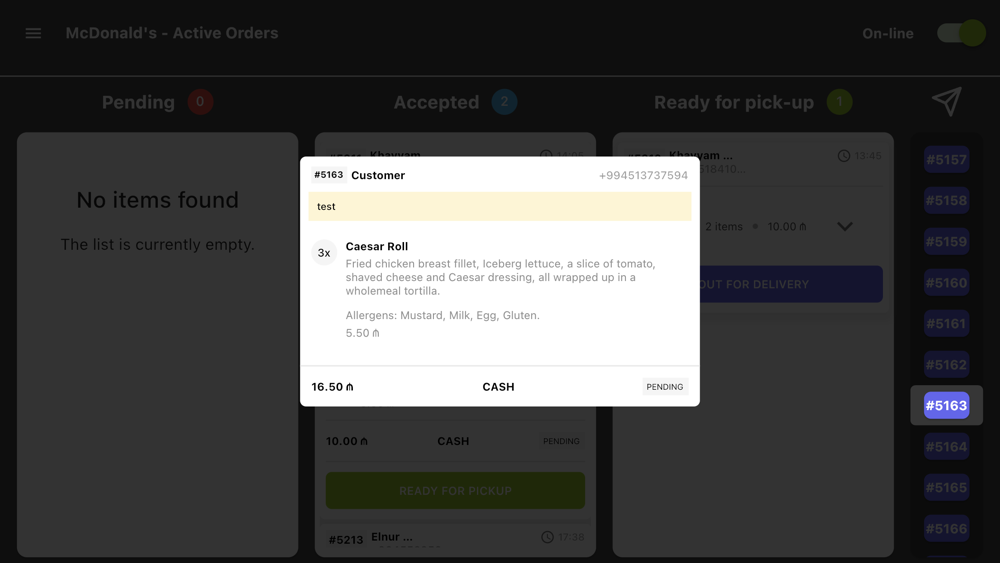Click the 3x quantity badge for Caesar Roll

tap(324, 252)
